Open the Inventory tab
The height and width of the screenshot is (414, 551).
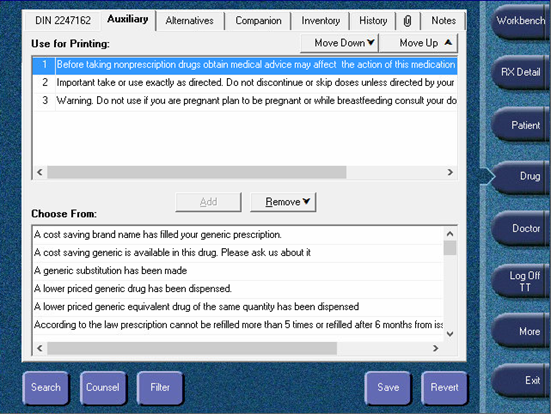320,21
